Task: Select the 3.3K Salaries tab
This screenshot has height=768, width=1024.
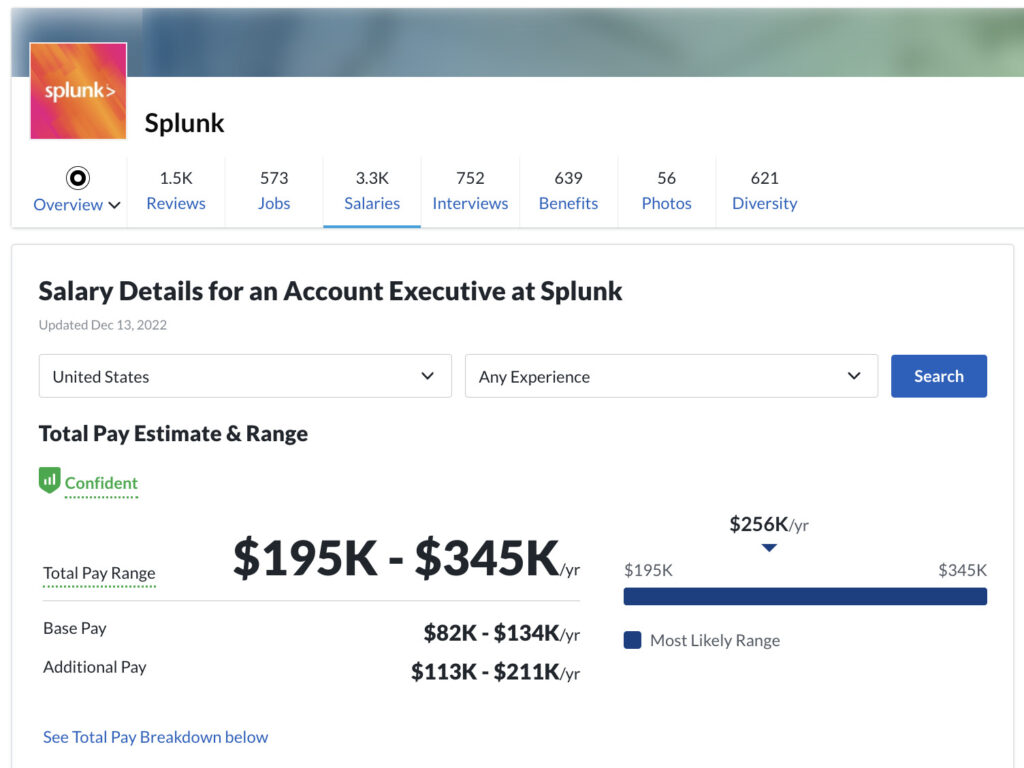Action: (x=372, y=191)
